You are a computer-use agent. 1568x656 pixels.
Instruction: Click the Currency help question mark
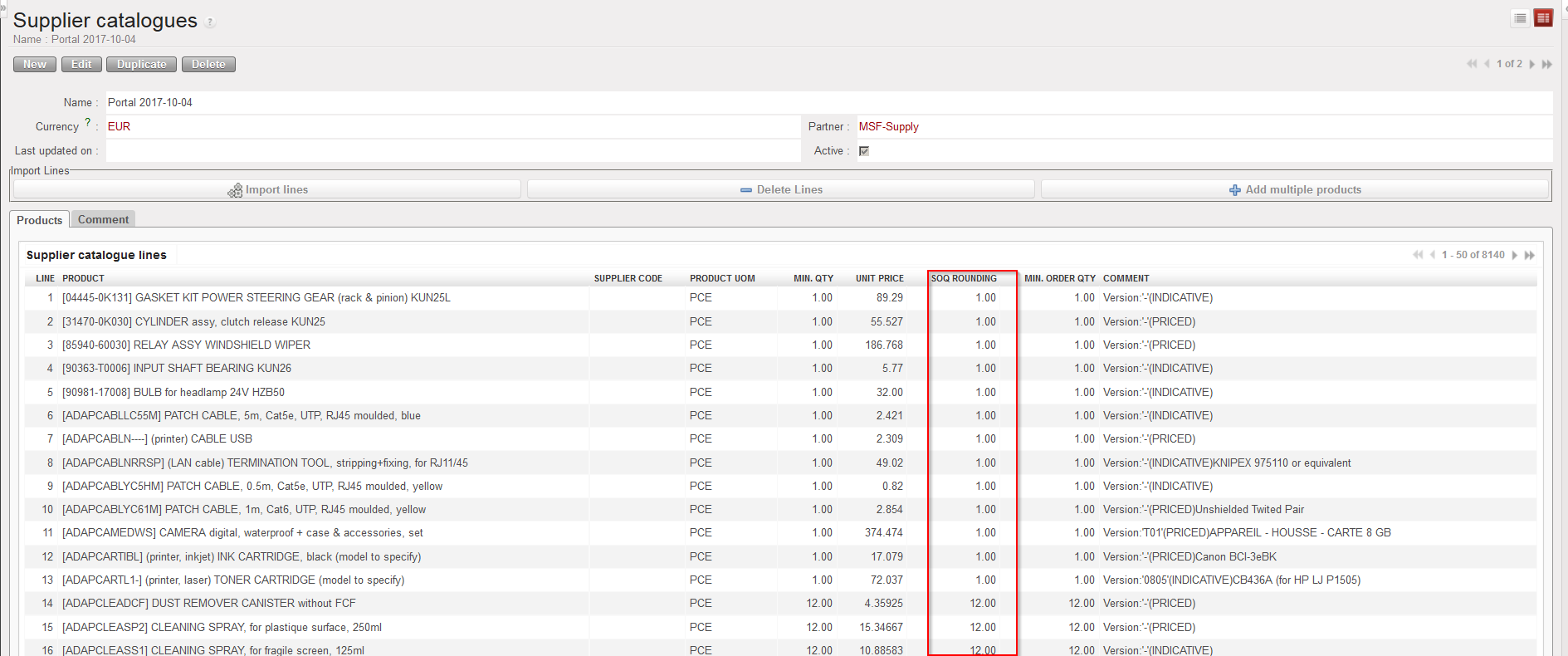click(x=88, y=122)
